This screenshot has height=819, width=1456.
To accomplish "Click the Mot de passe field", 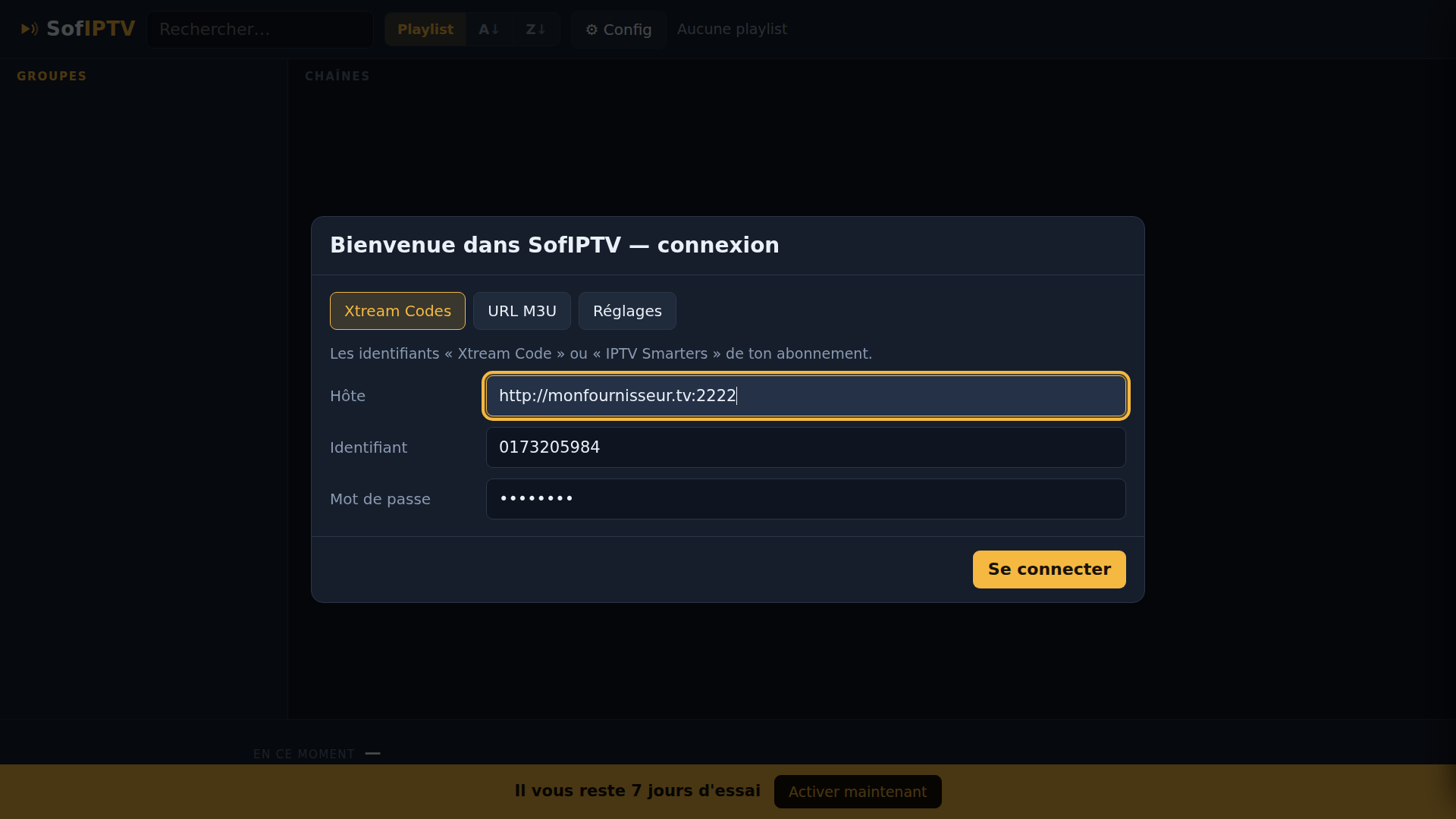I will [x=806, y=499].
